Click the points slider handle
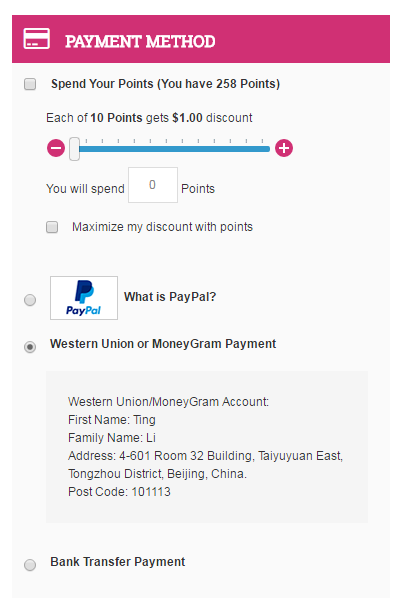 [74, 149]
